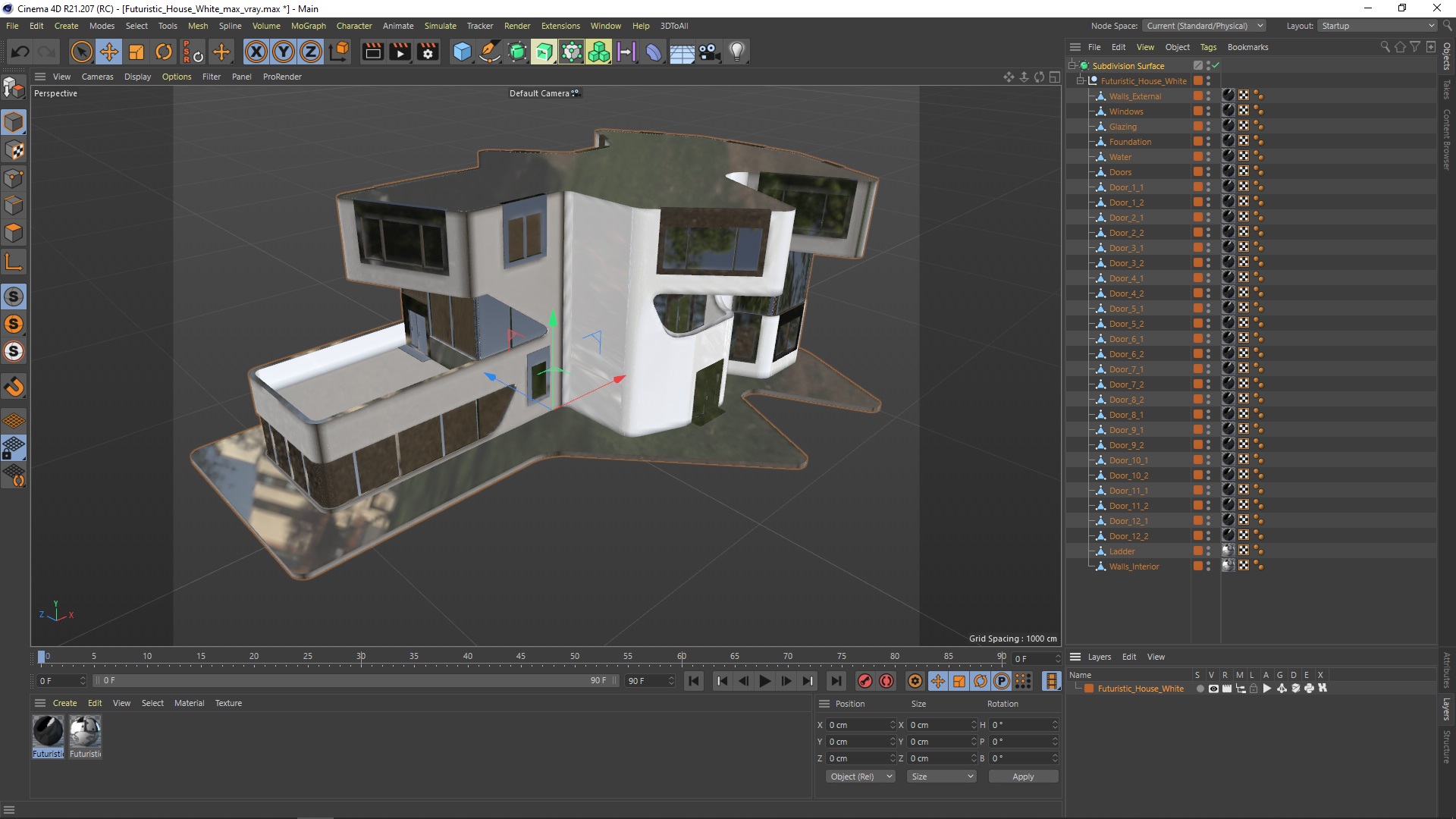Open viewport Cameras menu

point(97,77)
